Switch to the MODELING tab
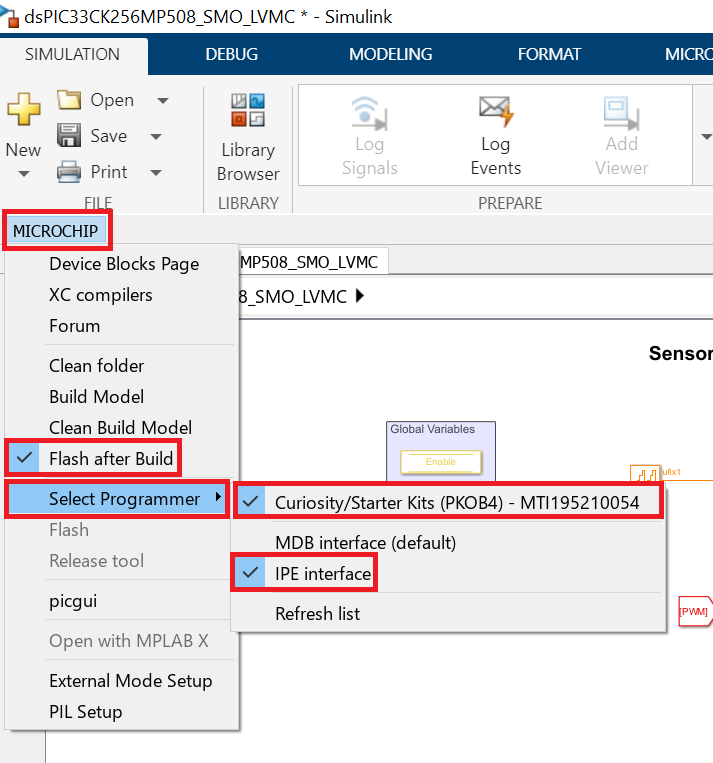 [390, 54]
